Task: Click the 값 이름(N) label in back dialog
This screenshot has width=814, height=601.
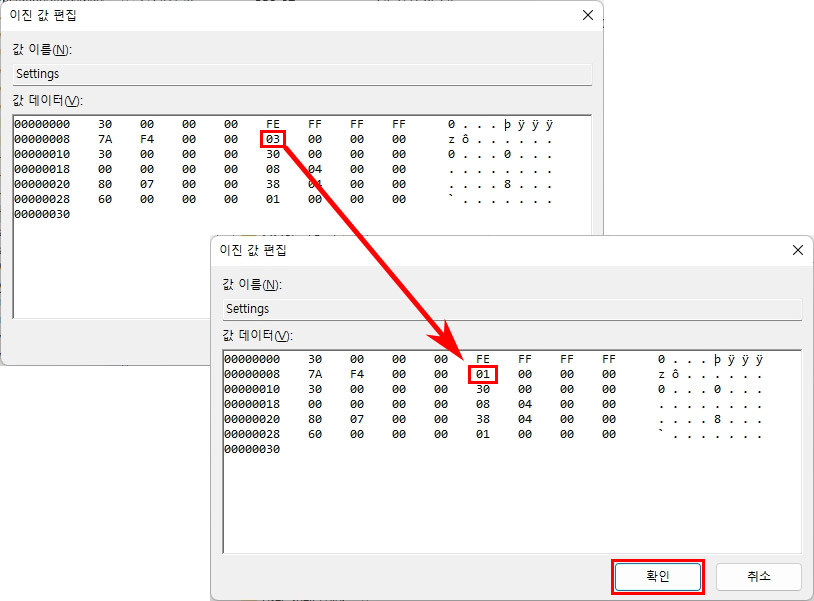Action: (42, 50)
